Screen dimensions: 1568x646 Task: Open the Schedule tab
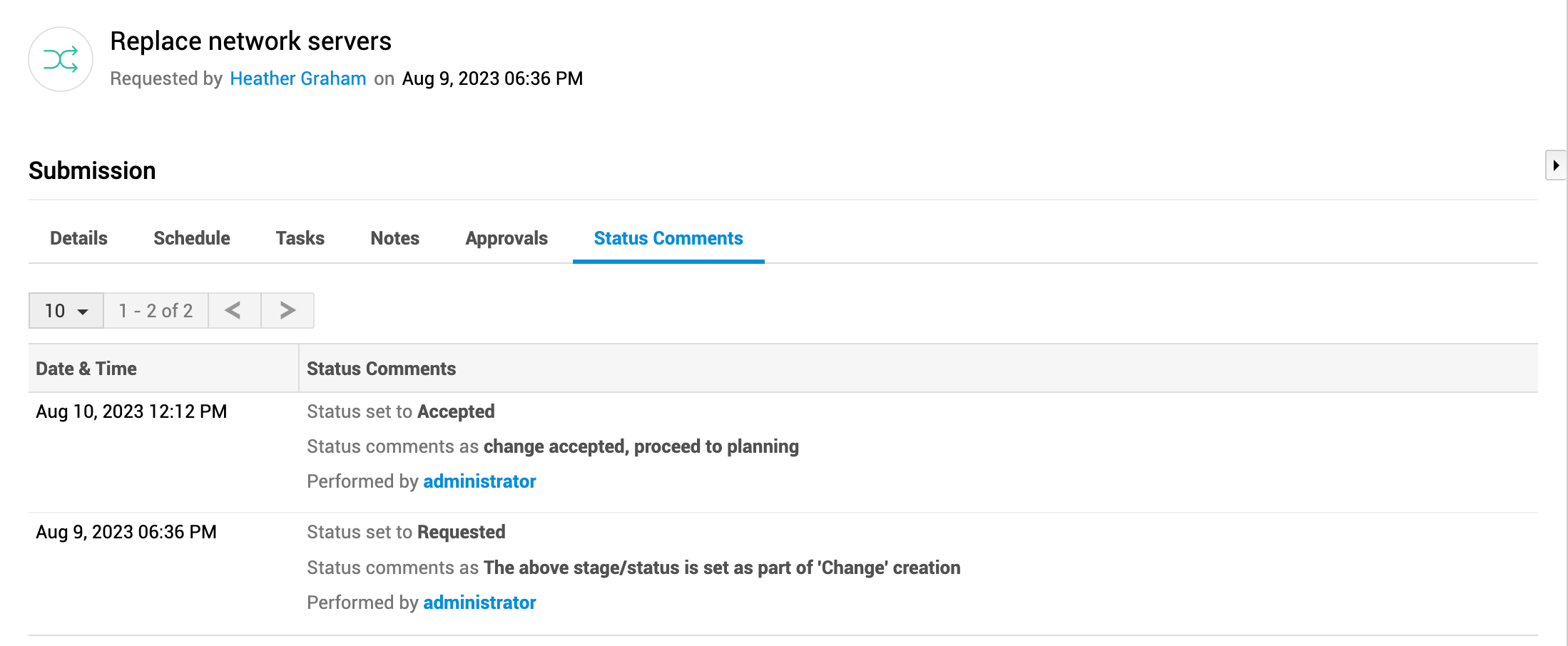pos(191,238)
